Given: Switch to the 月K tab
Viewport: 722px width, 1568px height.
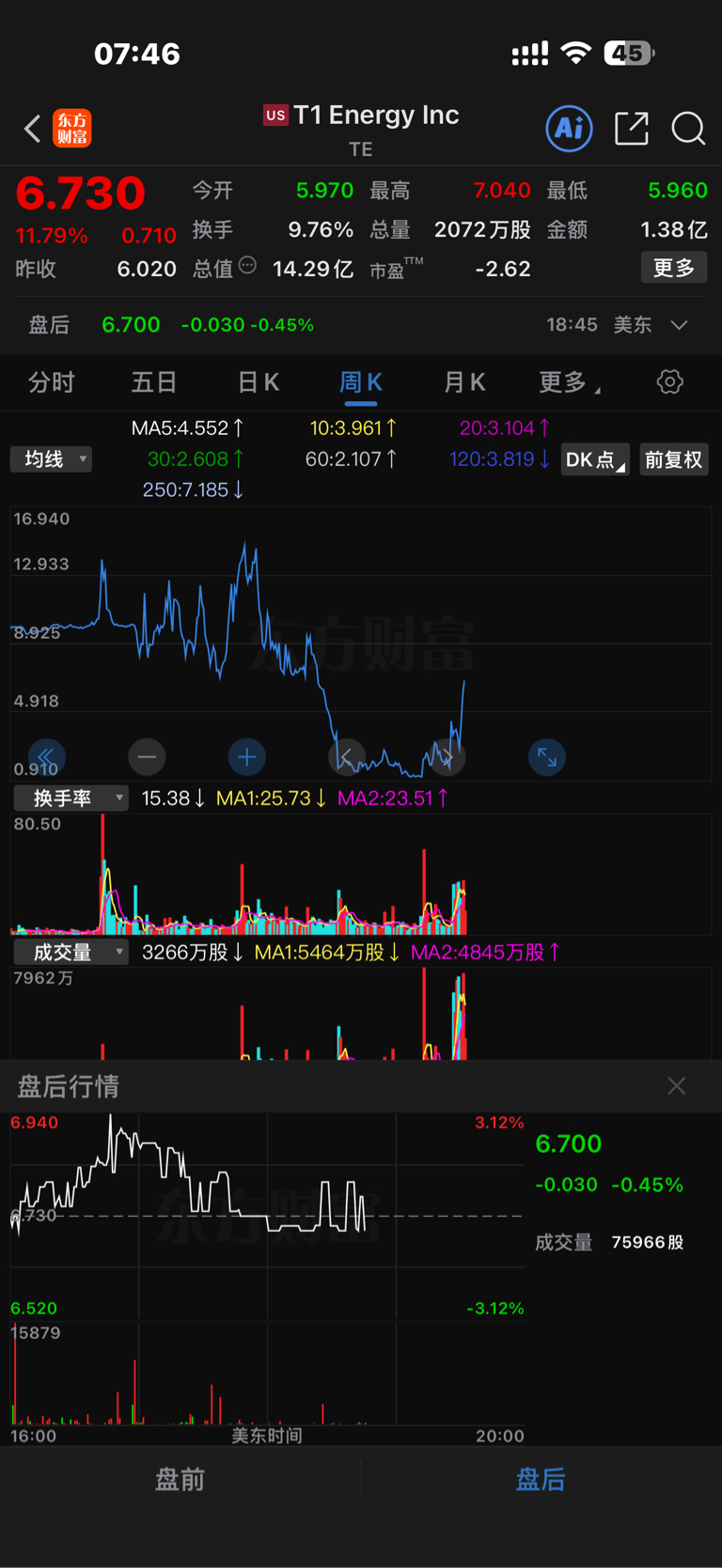Looking at the screenshot, I should (463, 382).
